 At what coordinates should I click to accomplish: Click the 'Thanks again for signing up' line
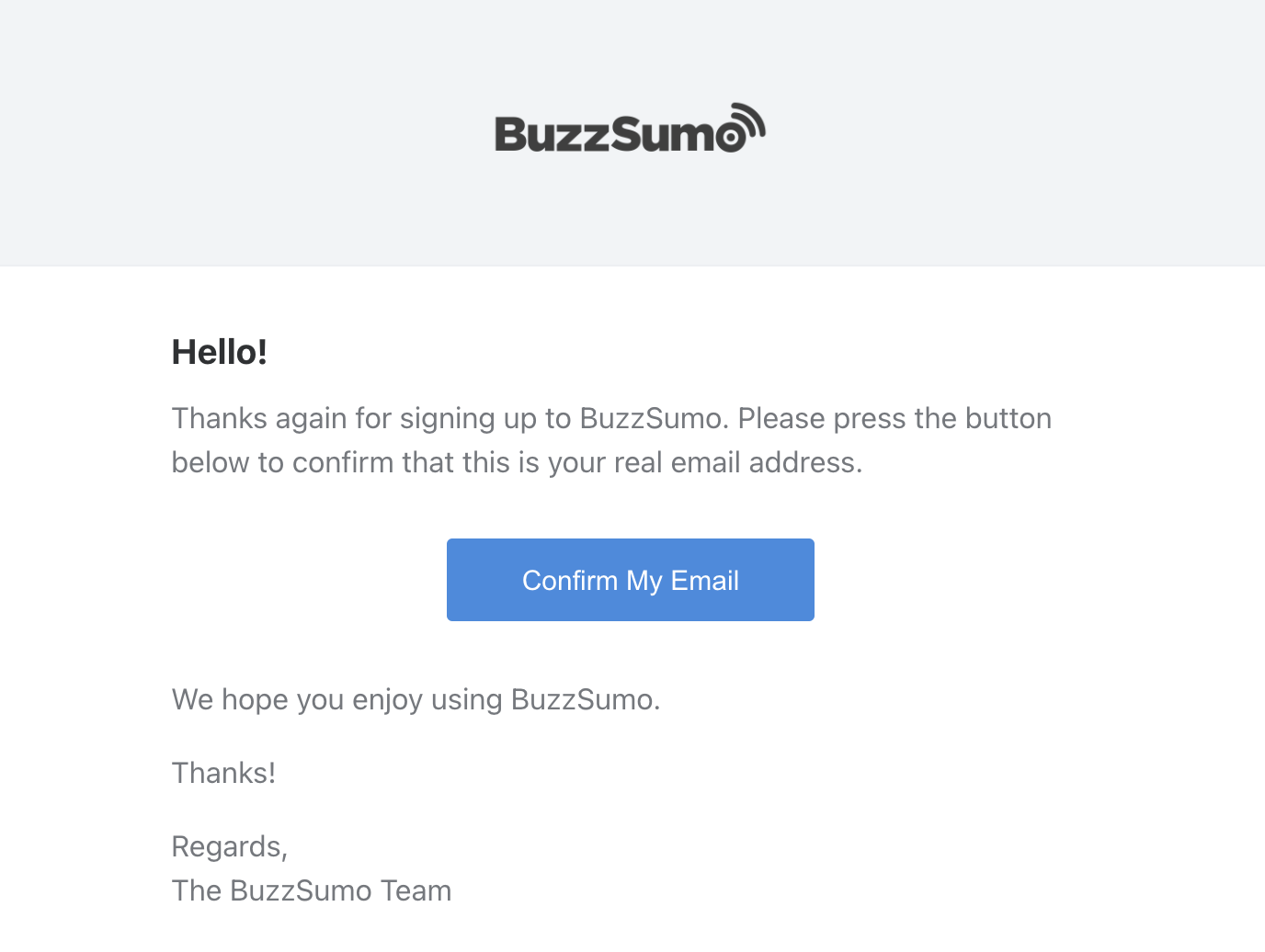click(386, 418)
